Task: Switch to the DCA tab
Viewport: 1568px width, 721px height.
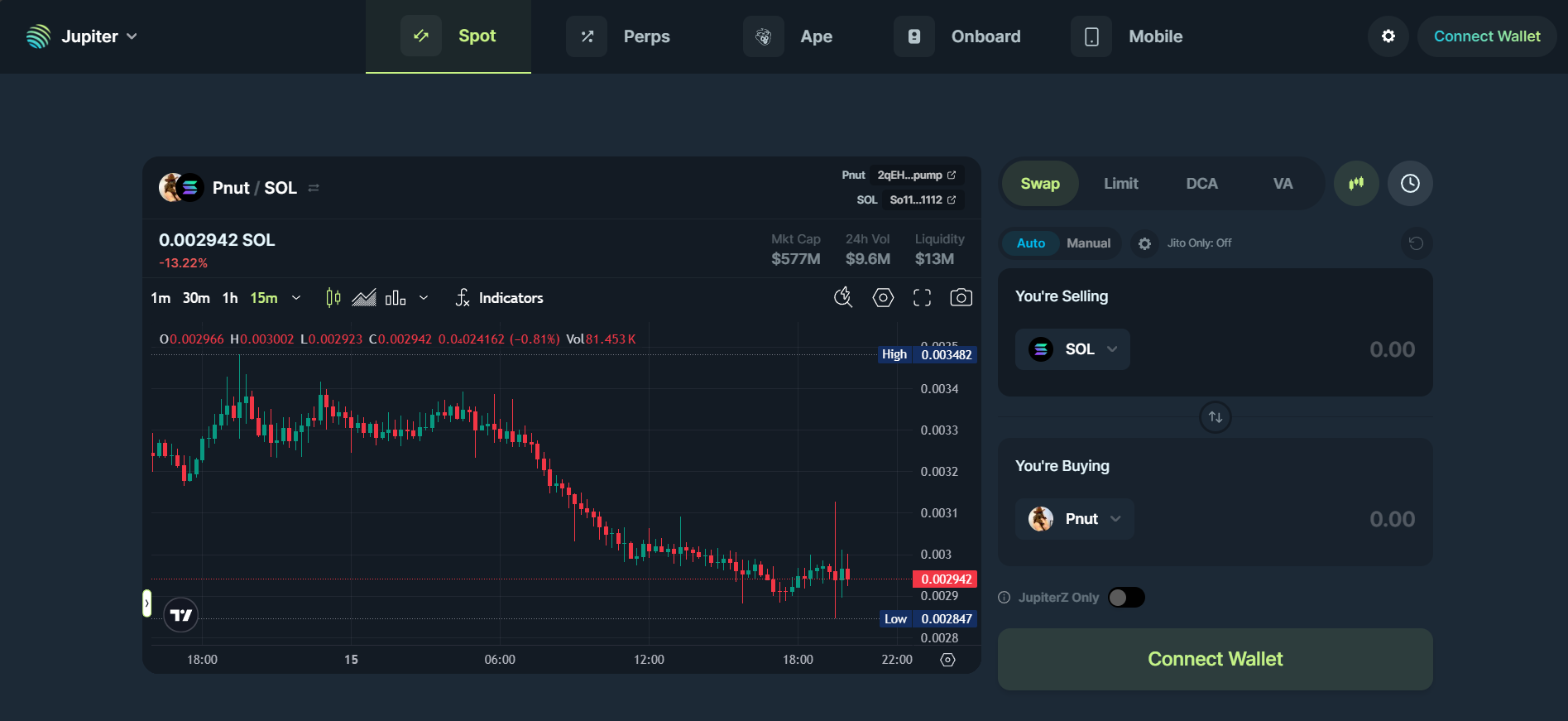Action: pos(1202,184)
